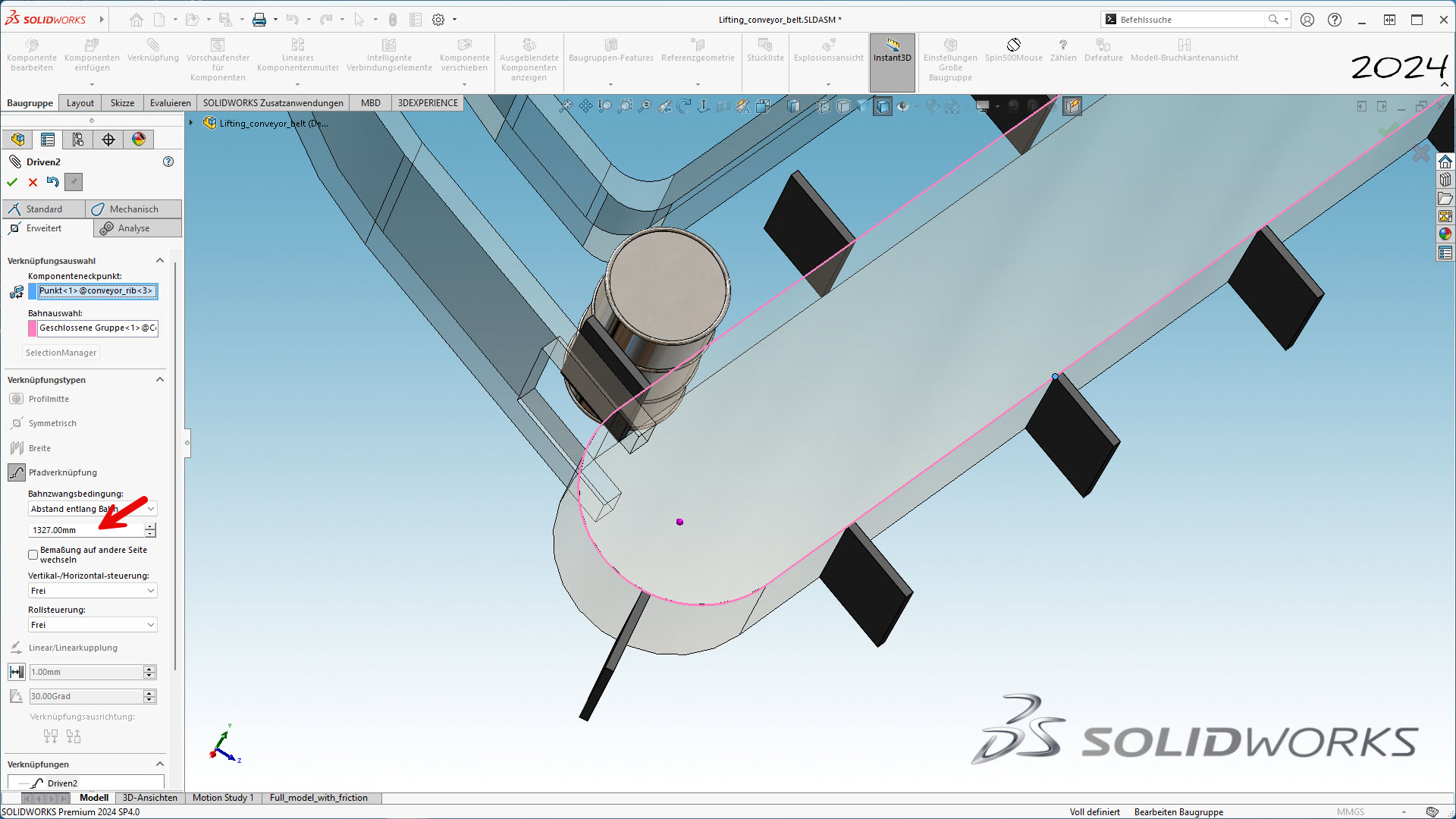Open the Design Library icon in task pane
Screen dimensions: 1456x819
tap(1445, 180)
